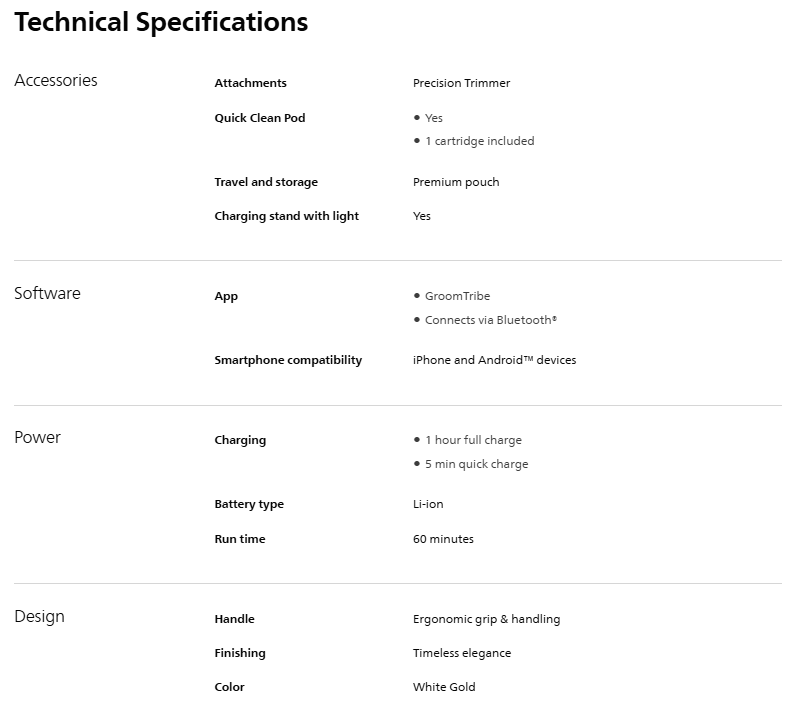Select the Software section label
This screenshot has width=786, height=724.
click(x=47, y=294)
